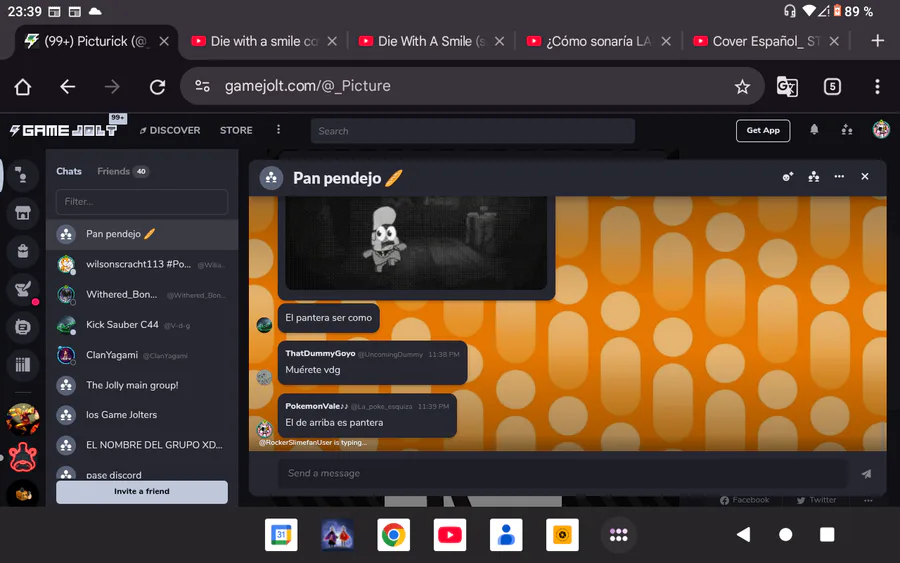Open the Pan pendejo chat in list
Image resolution: width=900 pixels, height=563 pixels.
tap(142, 234)
